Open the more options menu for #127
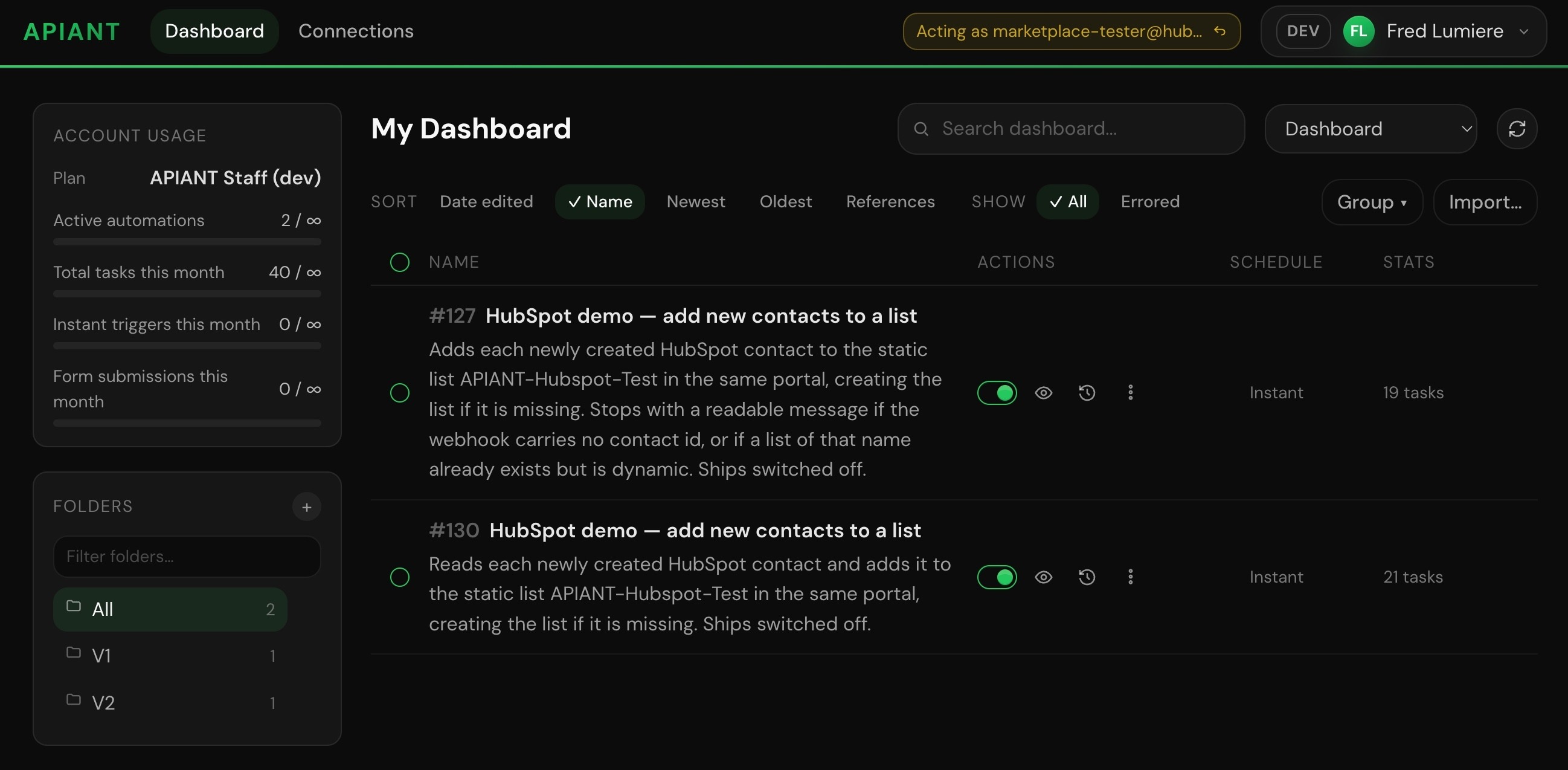 (1130, 393)
